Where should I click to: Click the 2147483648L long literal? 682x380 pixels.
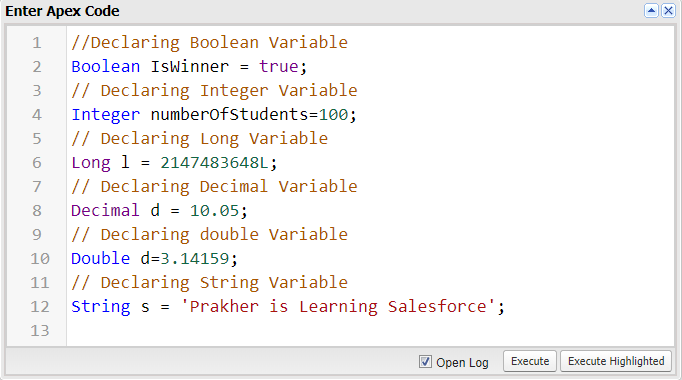(x=214, y=163)
